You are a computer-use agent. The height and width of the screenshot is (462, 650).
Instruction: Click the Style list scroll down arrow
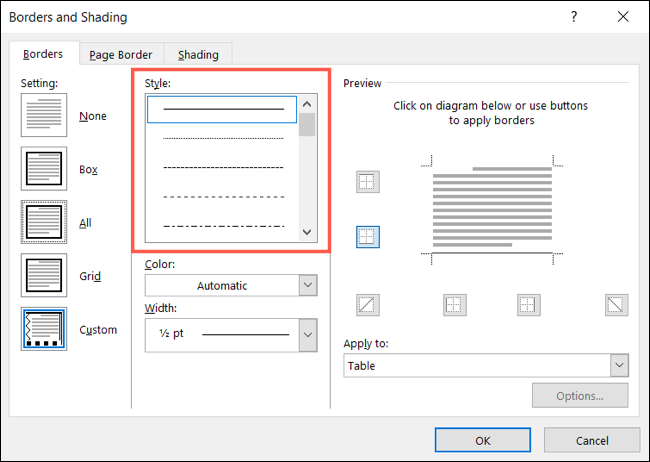(307, 232)
